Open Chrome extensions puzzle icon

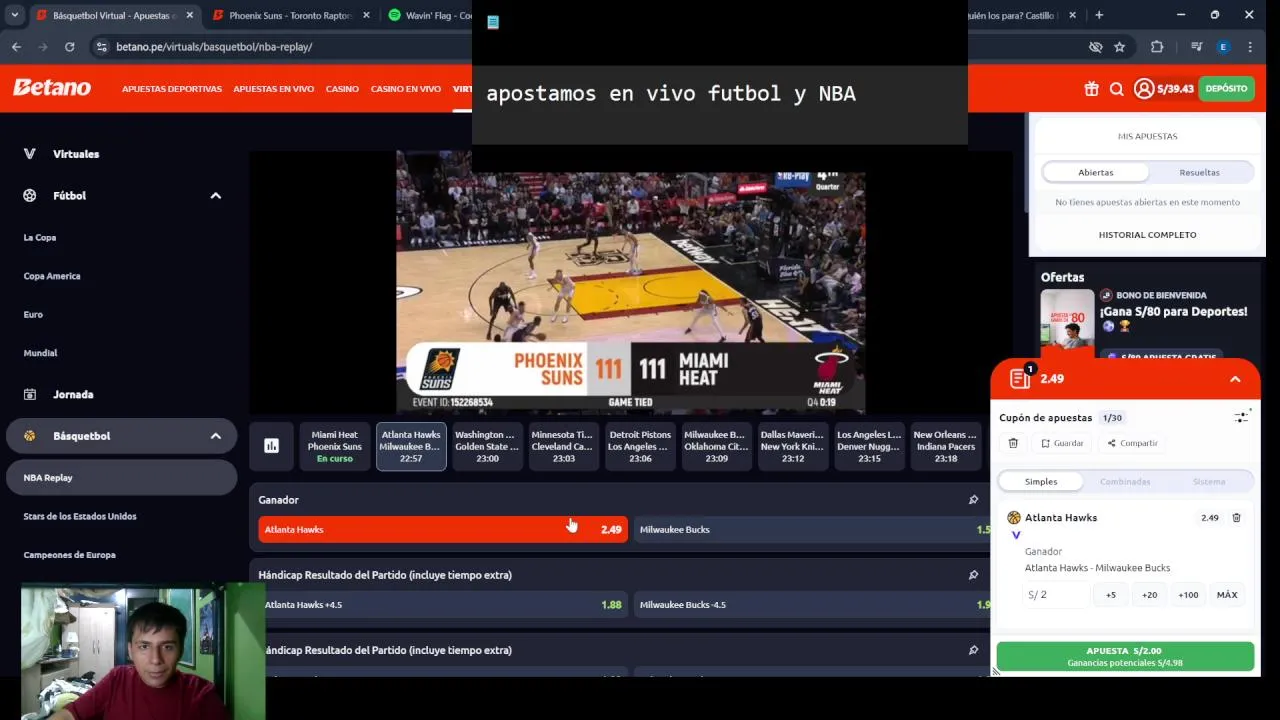1157,47
